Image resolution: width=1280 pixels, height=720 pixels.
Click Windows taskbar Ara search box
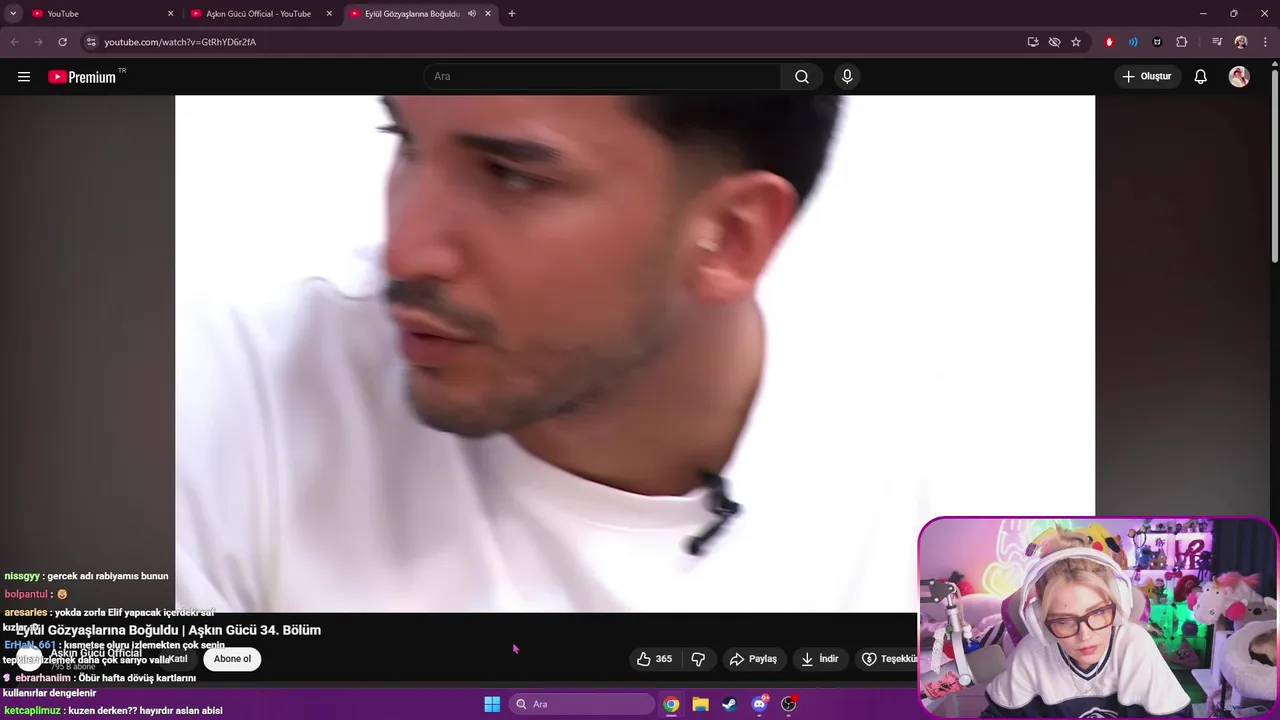click(x=581, y=704)
